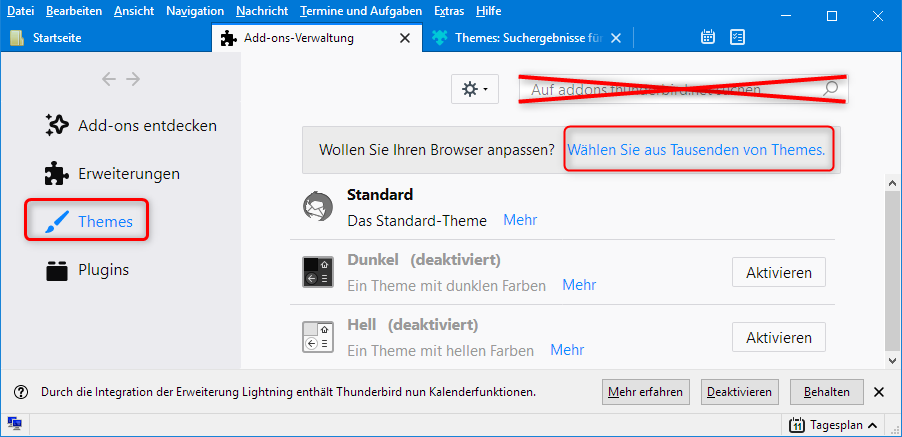Open the gear tools dropdown
The width and height of the screenshot is (902, 437).
pyautogui.click(x=475, y=89)
